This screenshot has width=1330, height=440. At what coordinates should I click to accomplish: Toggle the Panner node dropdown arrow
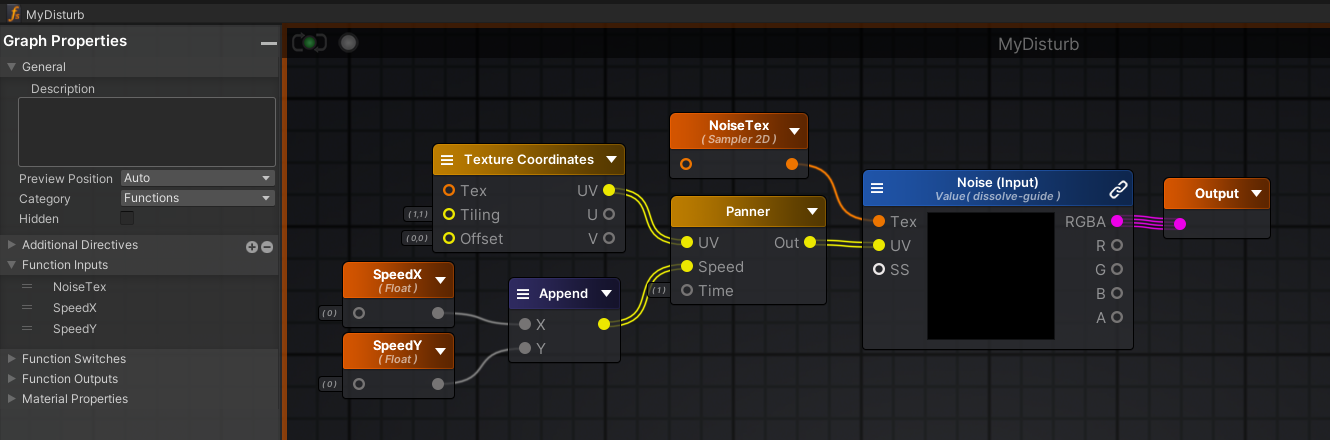[812, 212]
